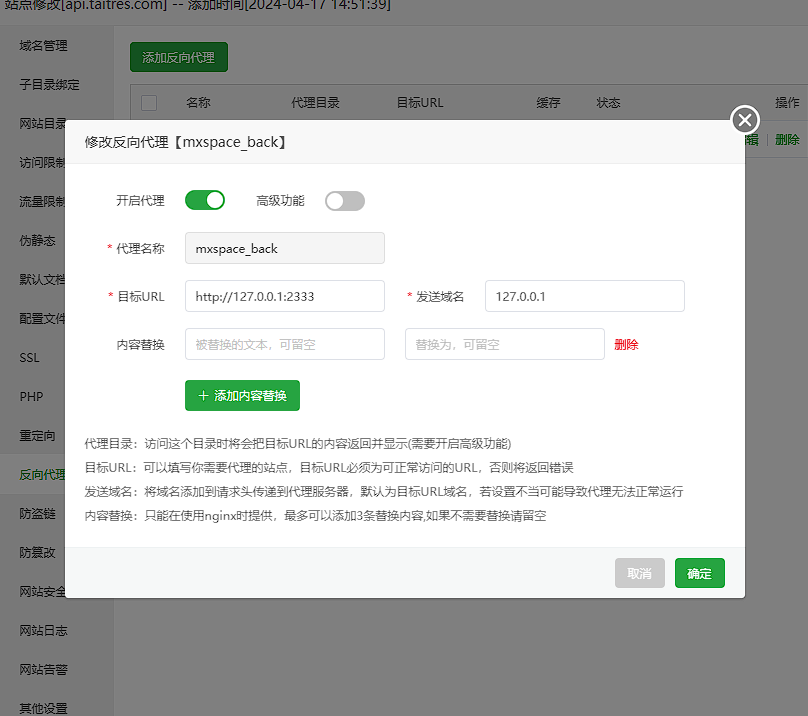Screen dimensions: 808x716
Task: Click red 删除 link beside content replacement
Action: click(626, 344)
